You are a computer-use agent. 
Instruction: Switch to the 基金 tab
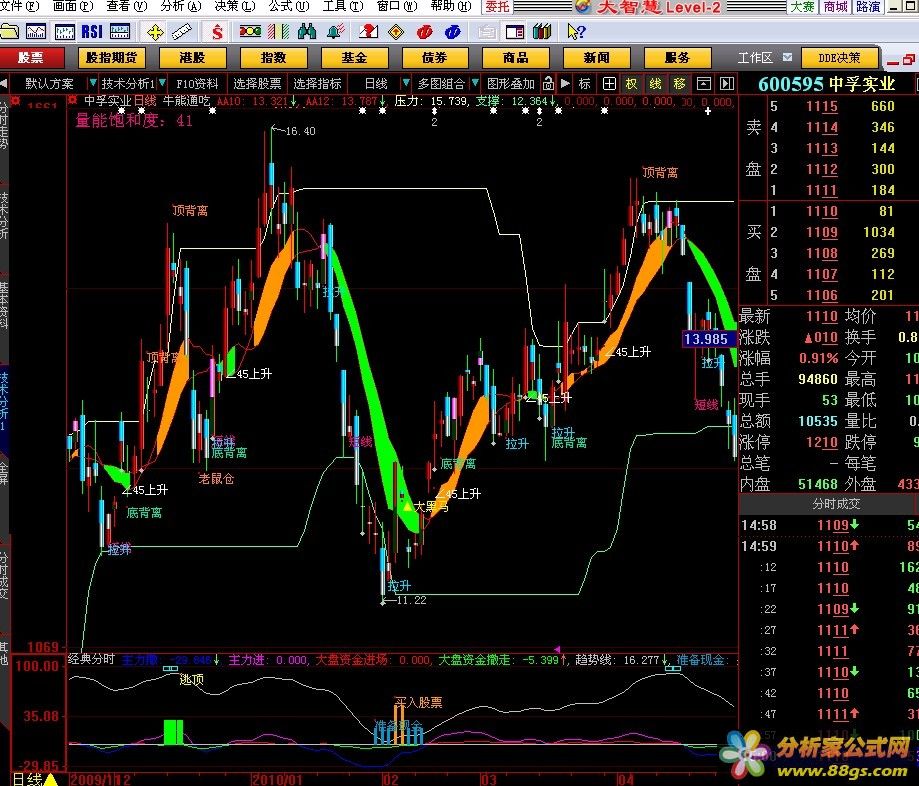tap(354, 57)
